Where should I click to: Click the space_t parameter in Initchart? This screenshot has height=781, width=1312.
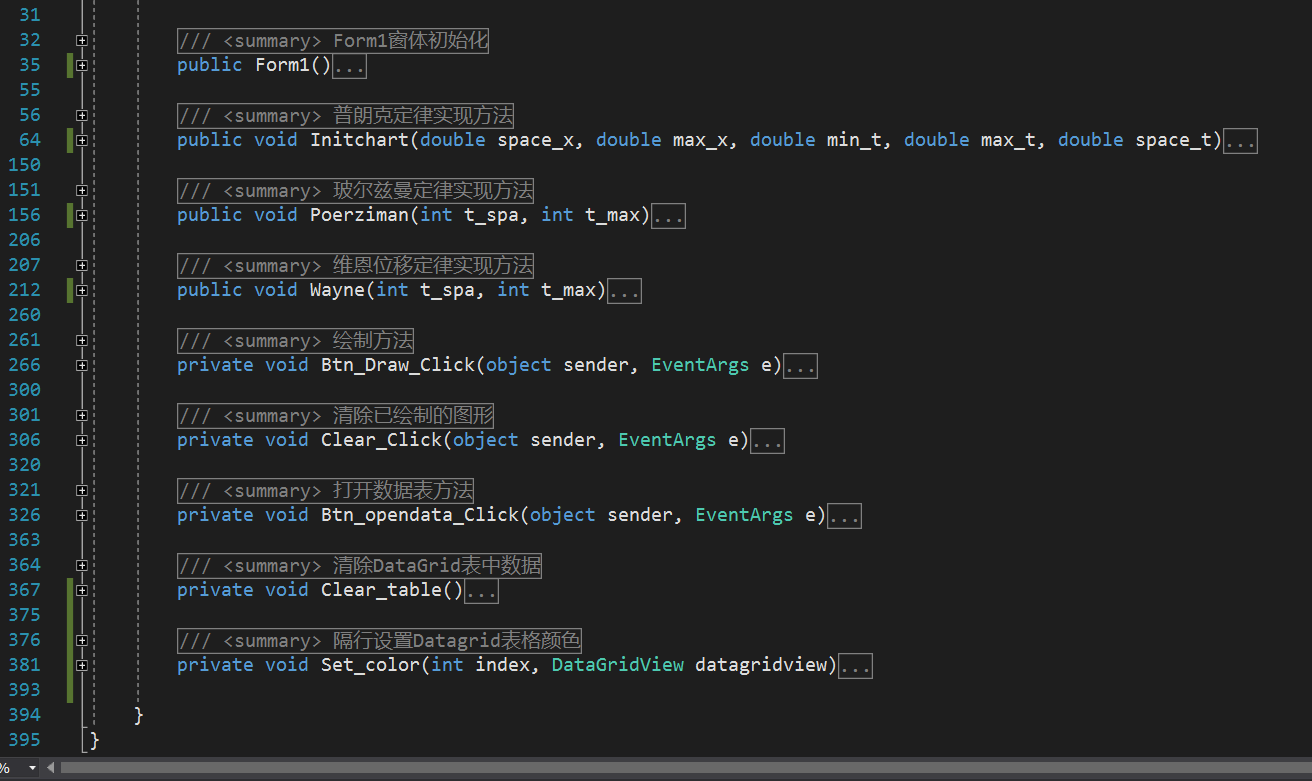click(x=1173, y=140)
